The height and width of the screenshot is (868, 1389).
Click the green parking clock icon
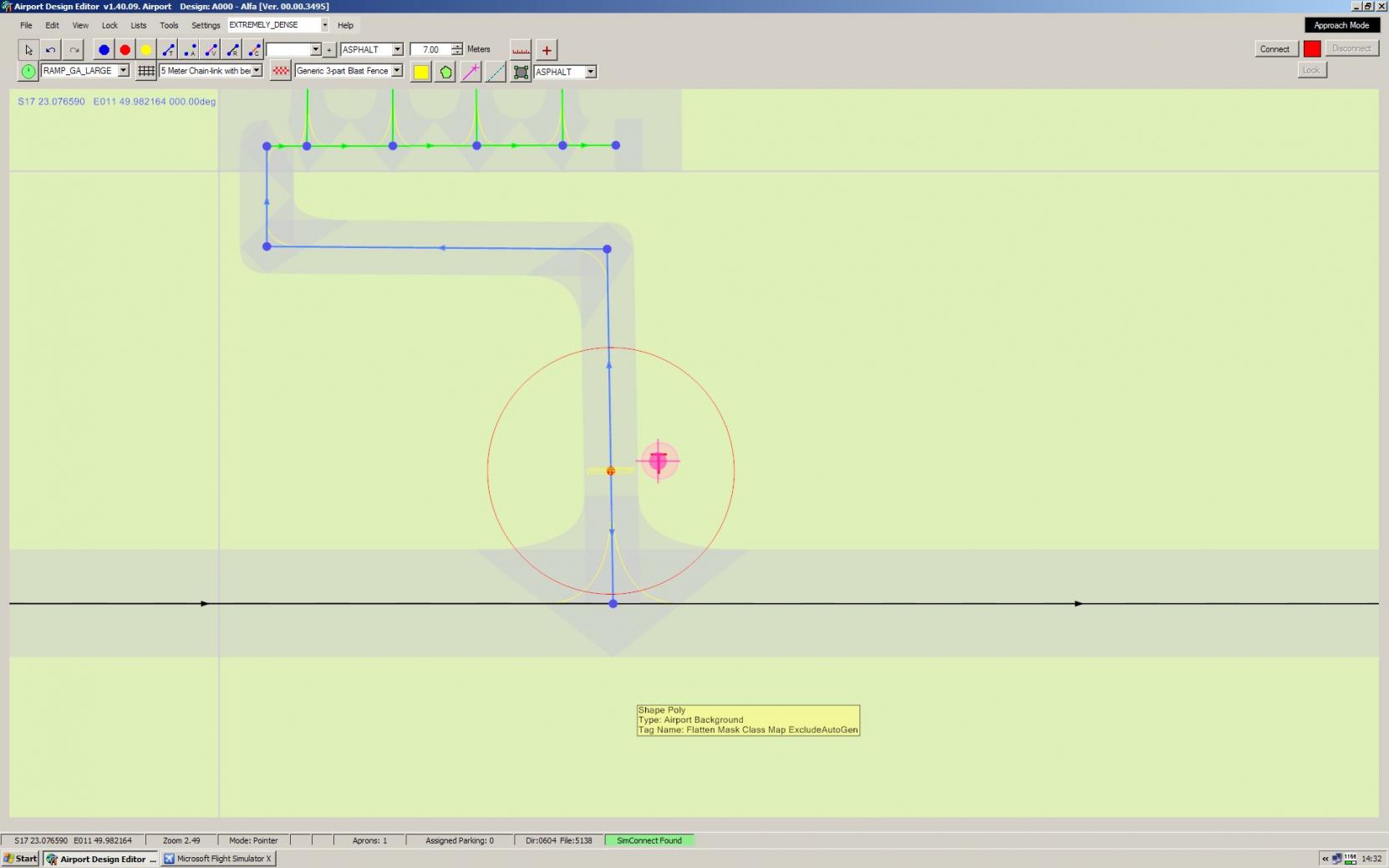[x=28, y=72]
